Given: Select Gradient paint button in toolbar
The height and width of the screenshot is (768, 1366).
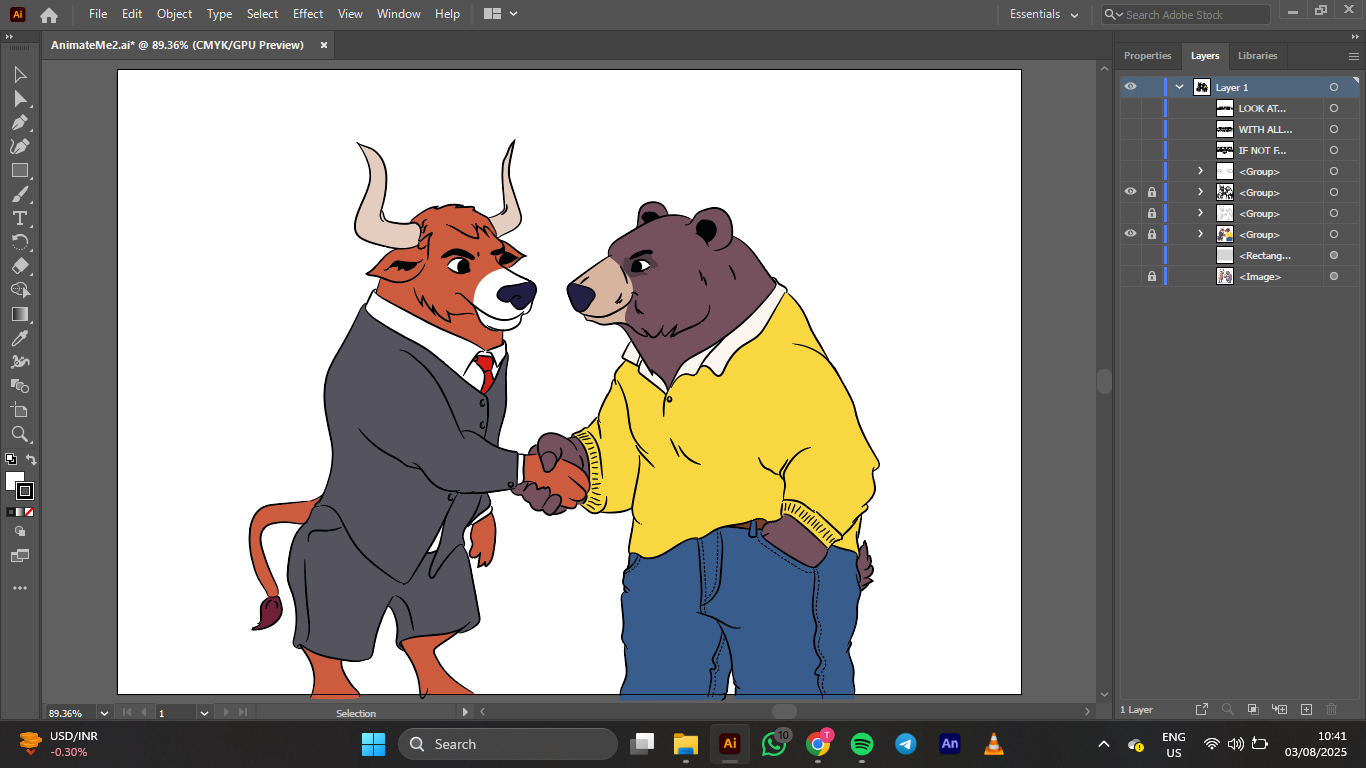Looking at the screenshot, I should pyautogui.click(x=20, y=512).
